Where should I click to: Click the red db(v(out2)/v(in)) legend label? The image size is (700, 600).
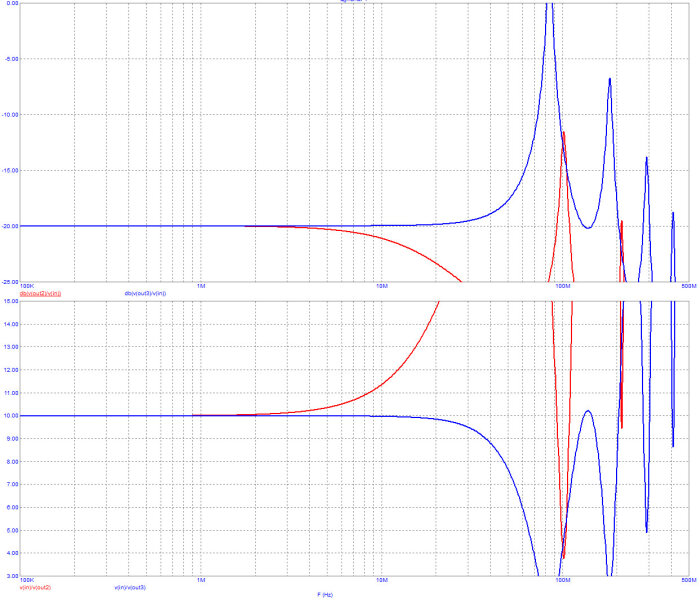tap(40, 293)
